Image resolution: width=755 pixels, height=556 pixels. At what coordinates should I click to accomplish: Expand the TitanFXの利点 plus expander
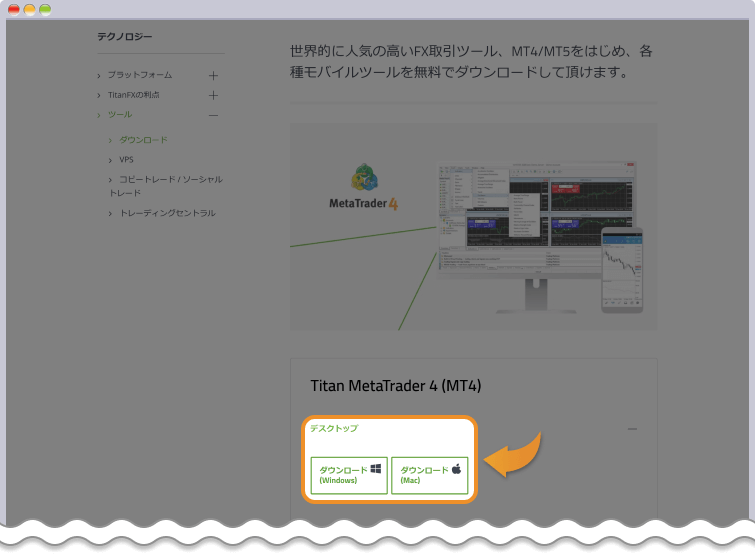[x=213, y=95]
